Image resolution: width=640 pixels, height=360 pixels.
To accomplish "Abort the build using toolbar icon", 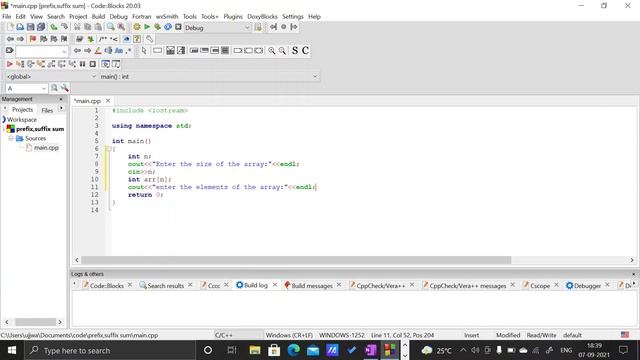I will 178,27.
